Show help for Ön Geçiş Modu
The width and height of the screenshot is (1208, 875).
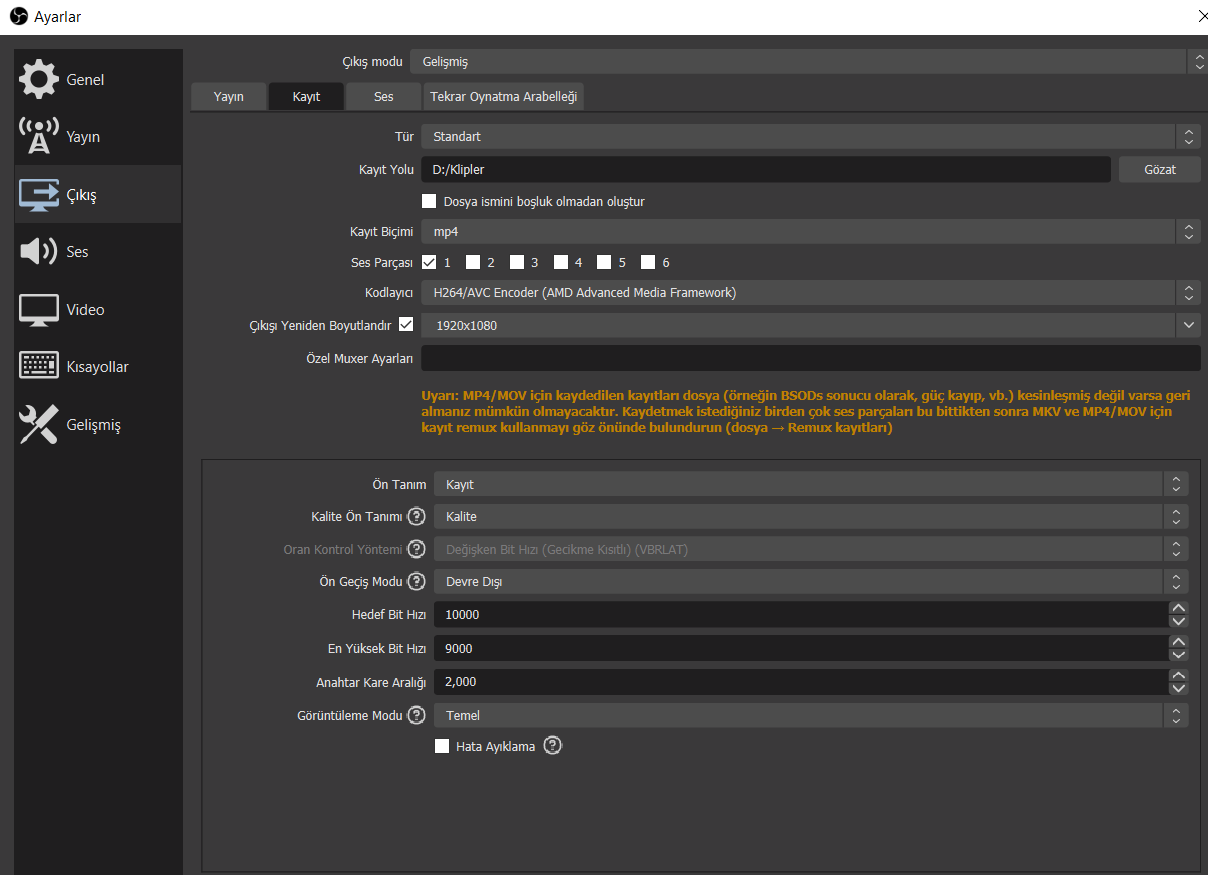click(417, 581)
